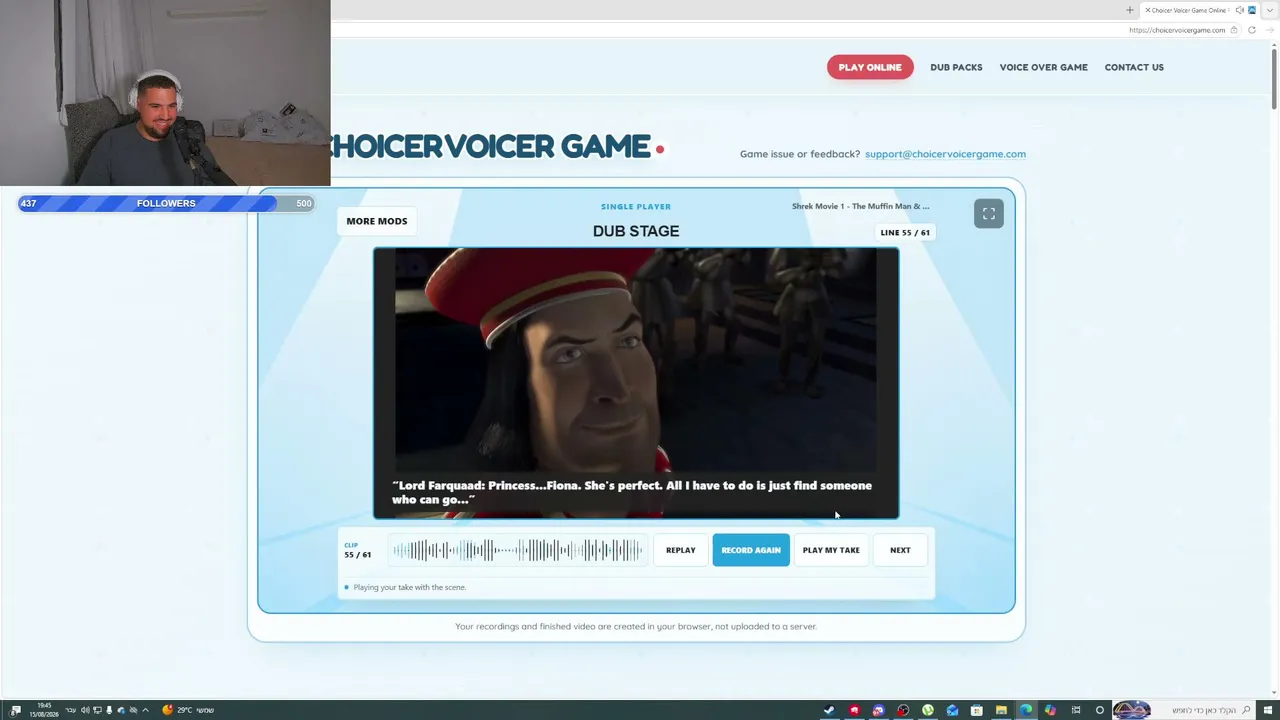The image size is (1280, 720).
Task: Open Microsoft Edge from the taskbar
Action: [x=1026, y=710]
